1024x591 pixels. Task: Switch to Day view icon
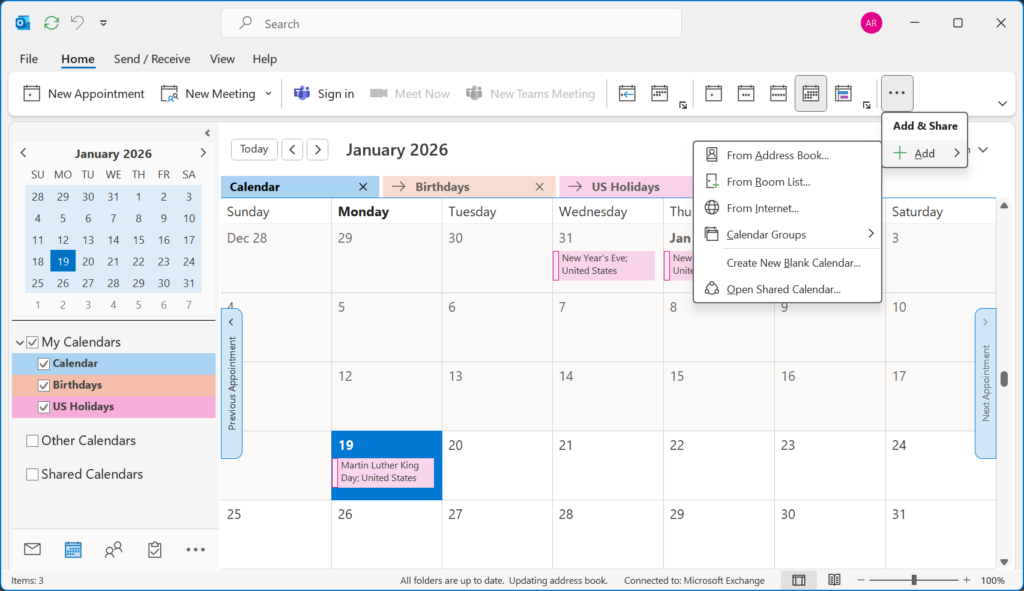(x=713, y=93)
